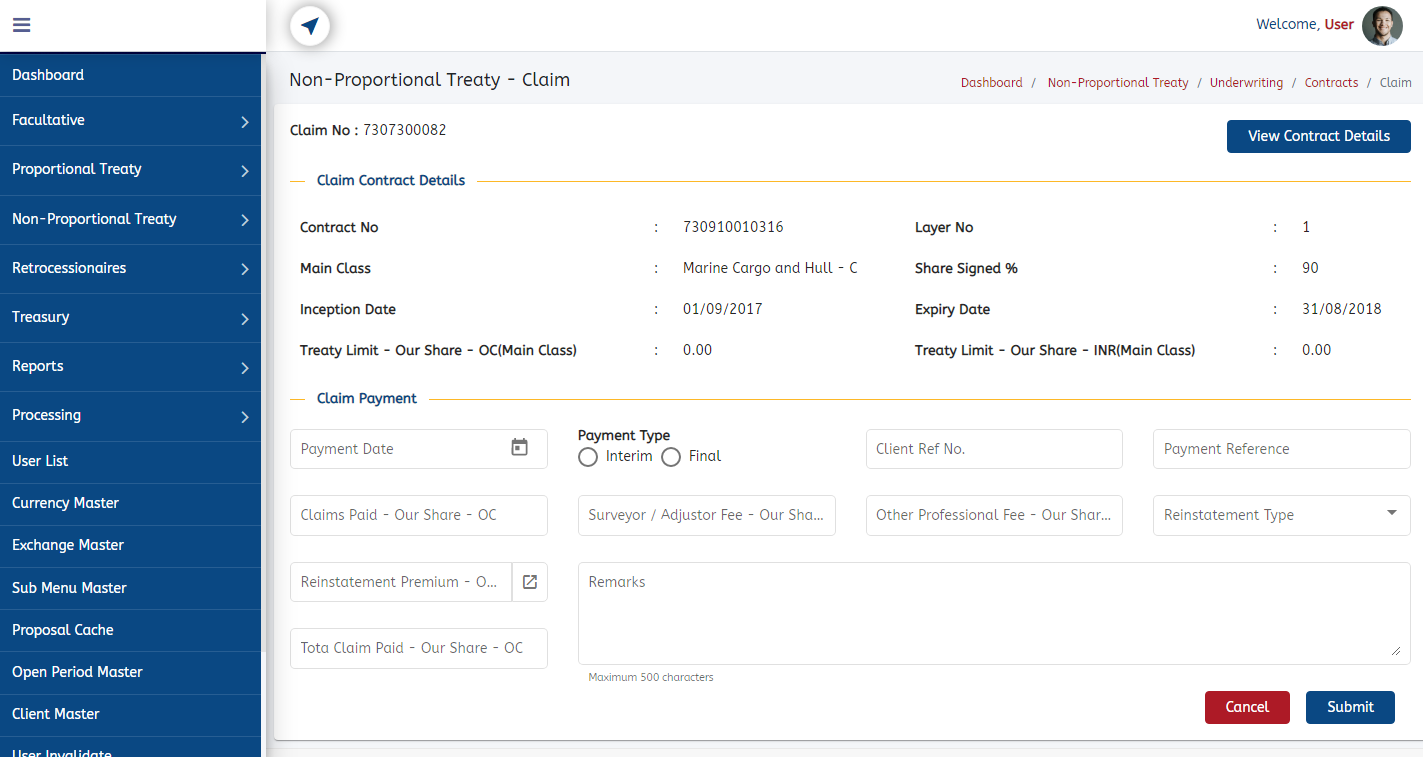Viewport: 1423px width, 757px height.
Task: Click the Claims Paid - Our Share field
Action: 419,515
